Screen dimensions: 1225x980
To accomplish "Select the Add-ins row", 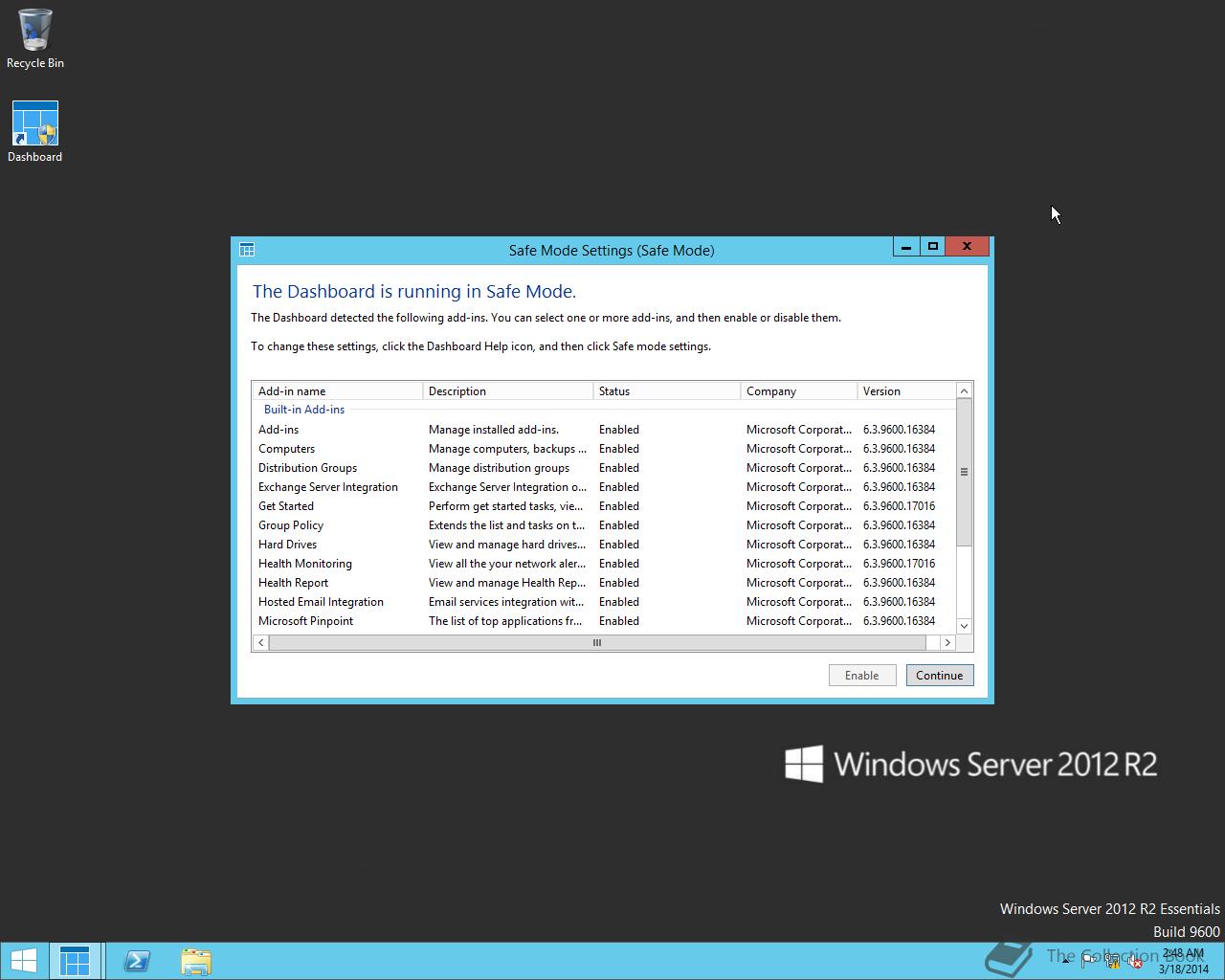I will point(604,430).
